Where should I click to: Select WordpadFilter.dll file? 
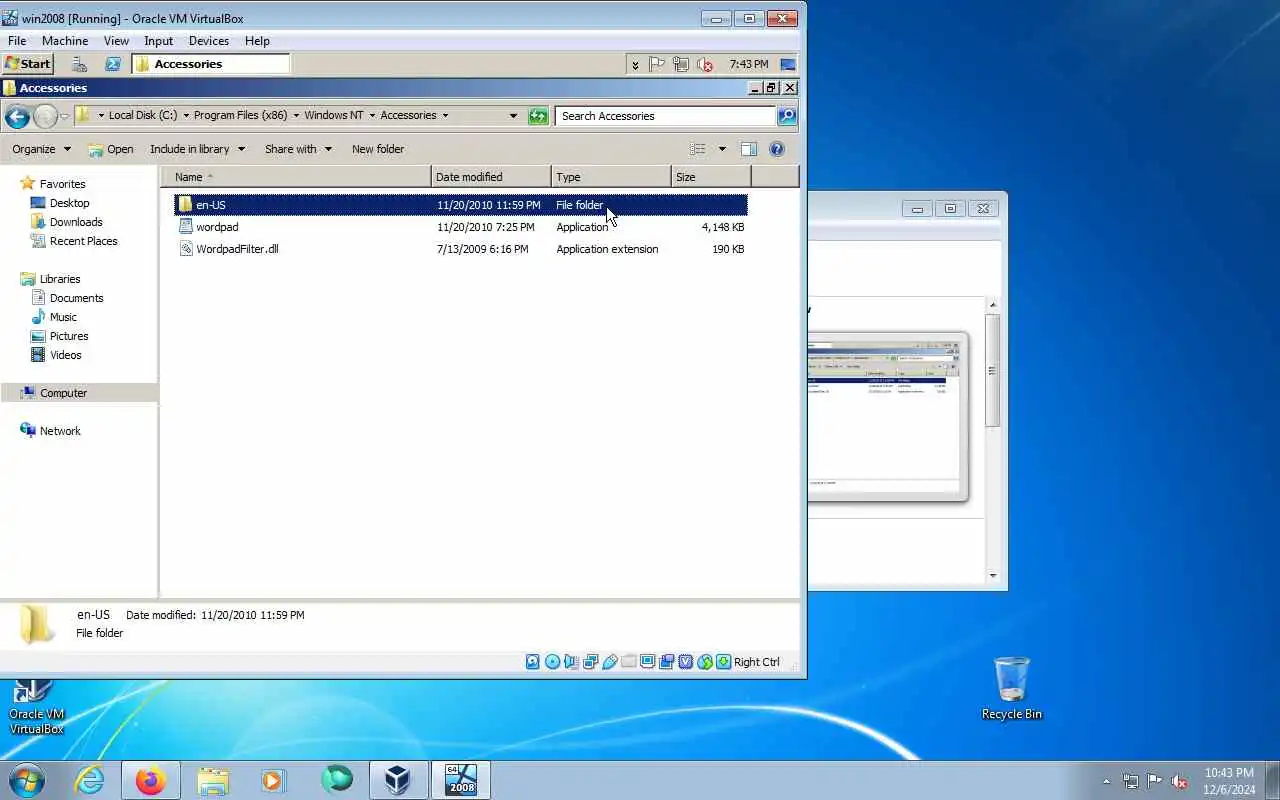point(461,249)
